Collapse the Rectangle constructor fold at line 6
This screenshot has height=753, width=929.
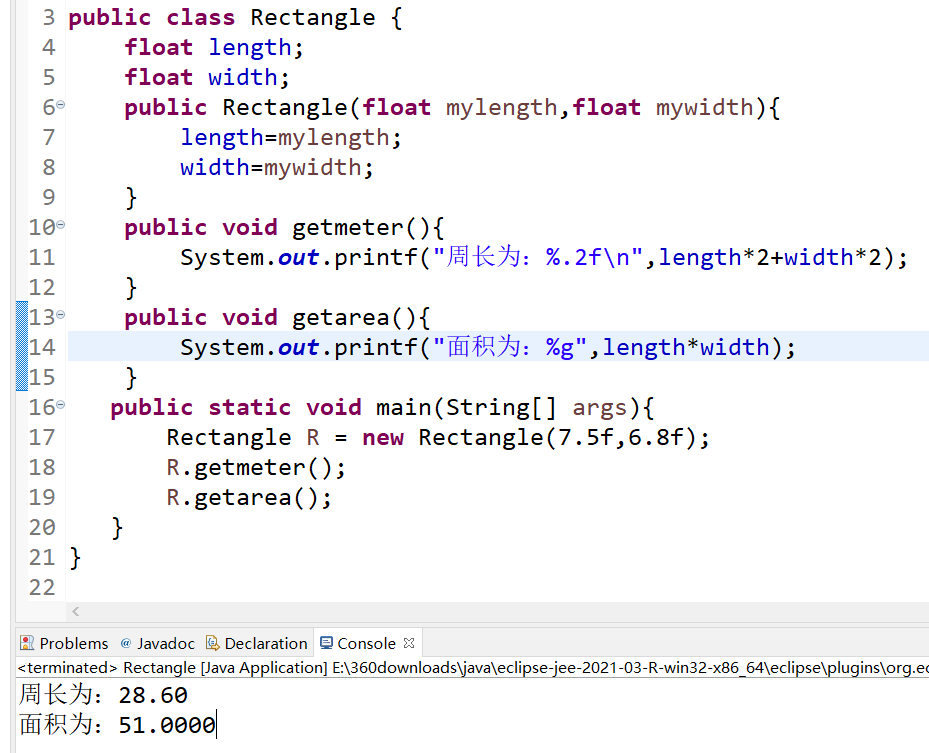pos(60,105)
